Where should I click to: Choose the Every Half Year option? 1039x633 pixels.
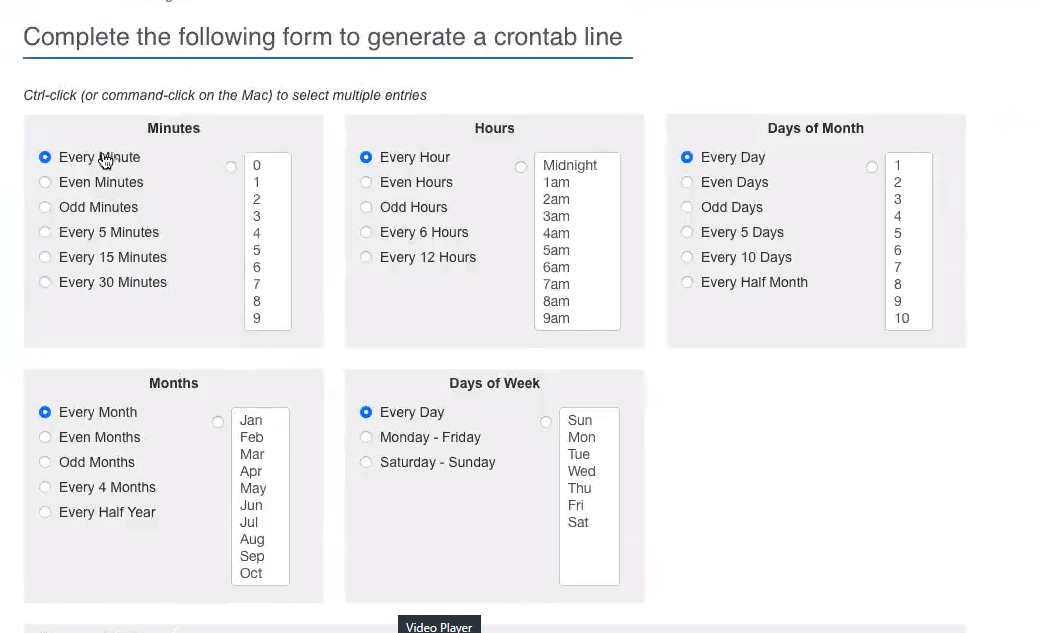click(x=45, y=512)
